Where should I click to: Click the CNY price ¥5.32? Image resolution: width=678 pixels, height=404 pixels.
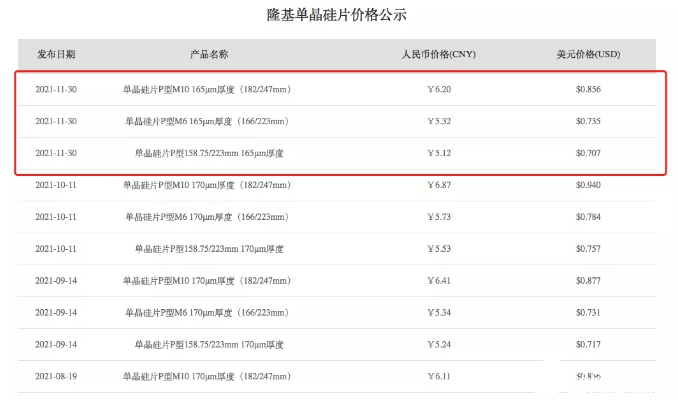tap(439, 122)
